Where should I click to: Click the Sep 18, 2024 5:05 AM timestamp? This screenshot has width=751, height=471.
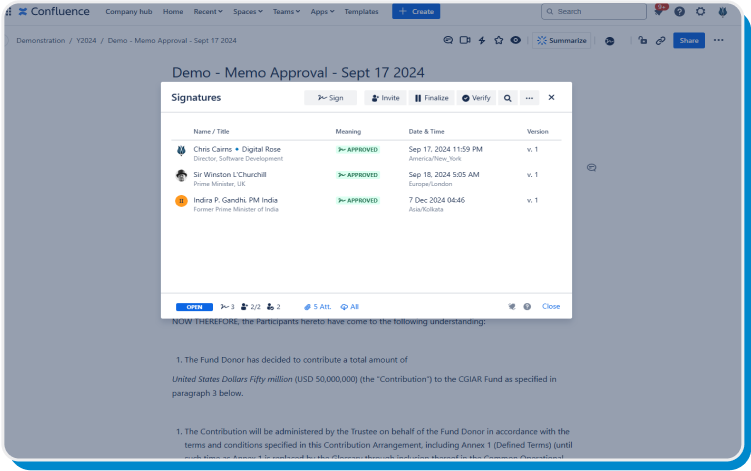click(444, 174)
